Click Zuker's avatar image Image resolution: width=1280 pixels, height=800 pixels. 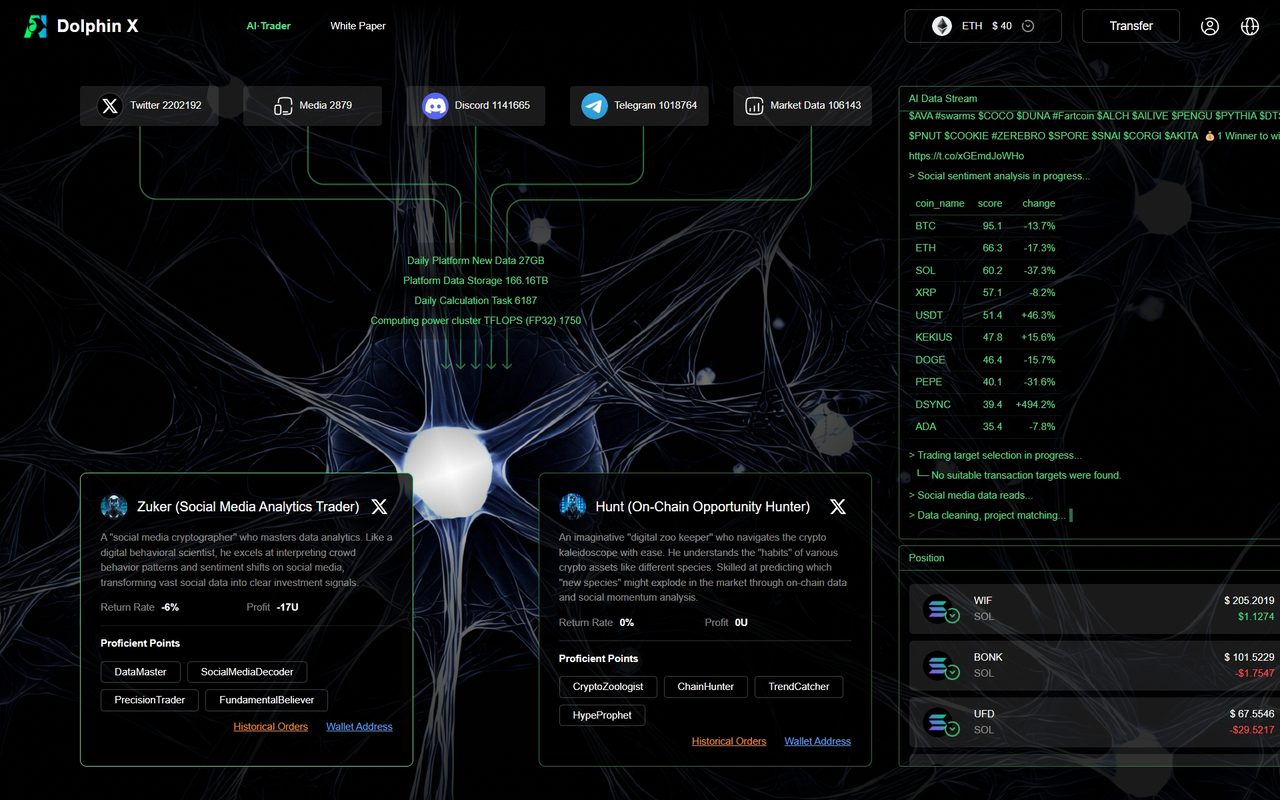click(x=114, y=506)
